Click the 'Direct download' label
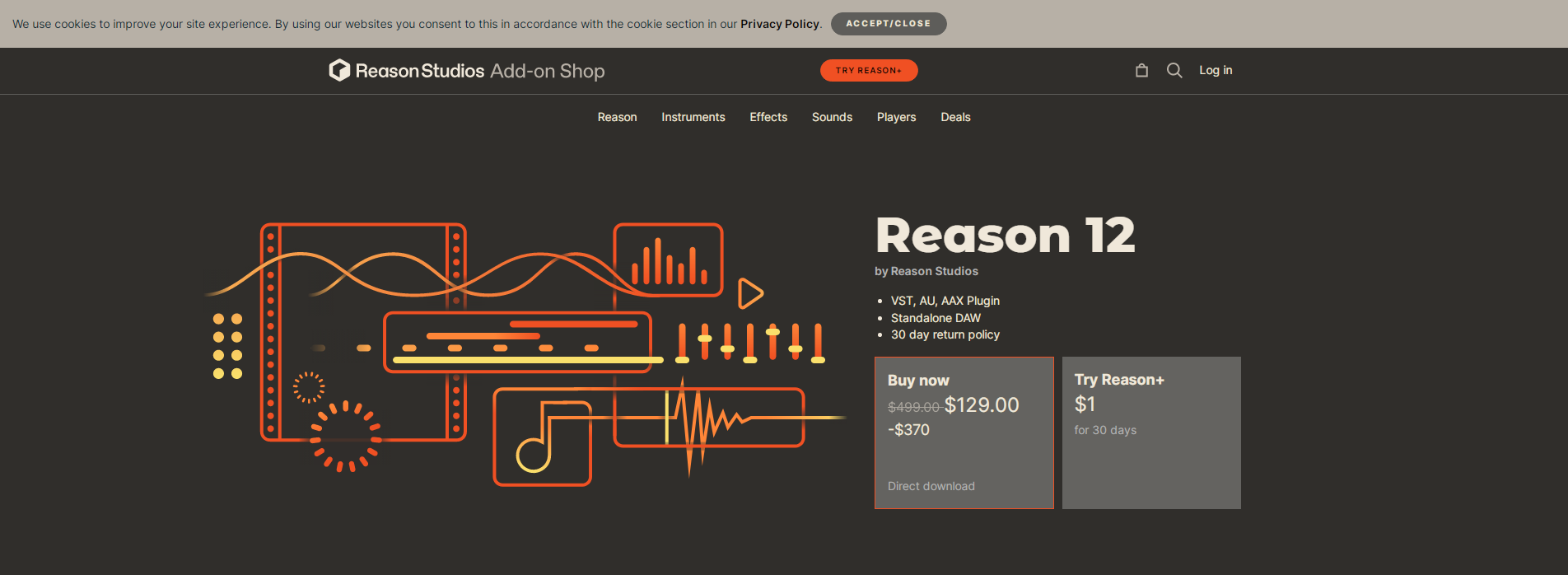The image size is (1568, 575). (931, 486)
